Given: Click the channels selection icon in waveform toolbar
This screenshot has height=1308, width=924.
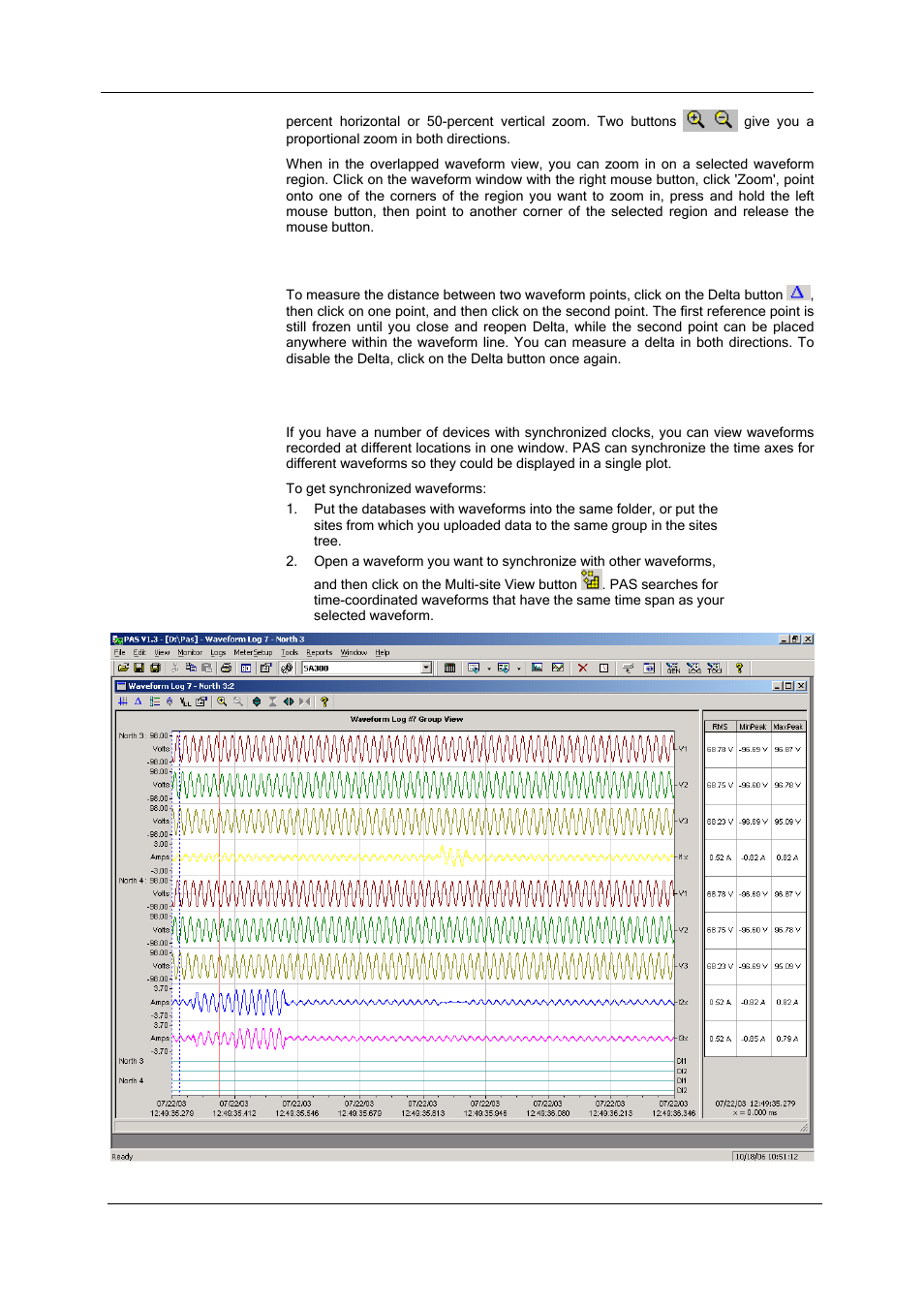Looking at the screenshot, I should (x=169, y=701).
